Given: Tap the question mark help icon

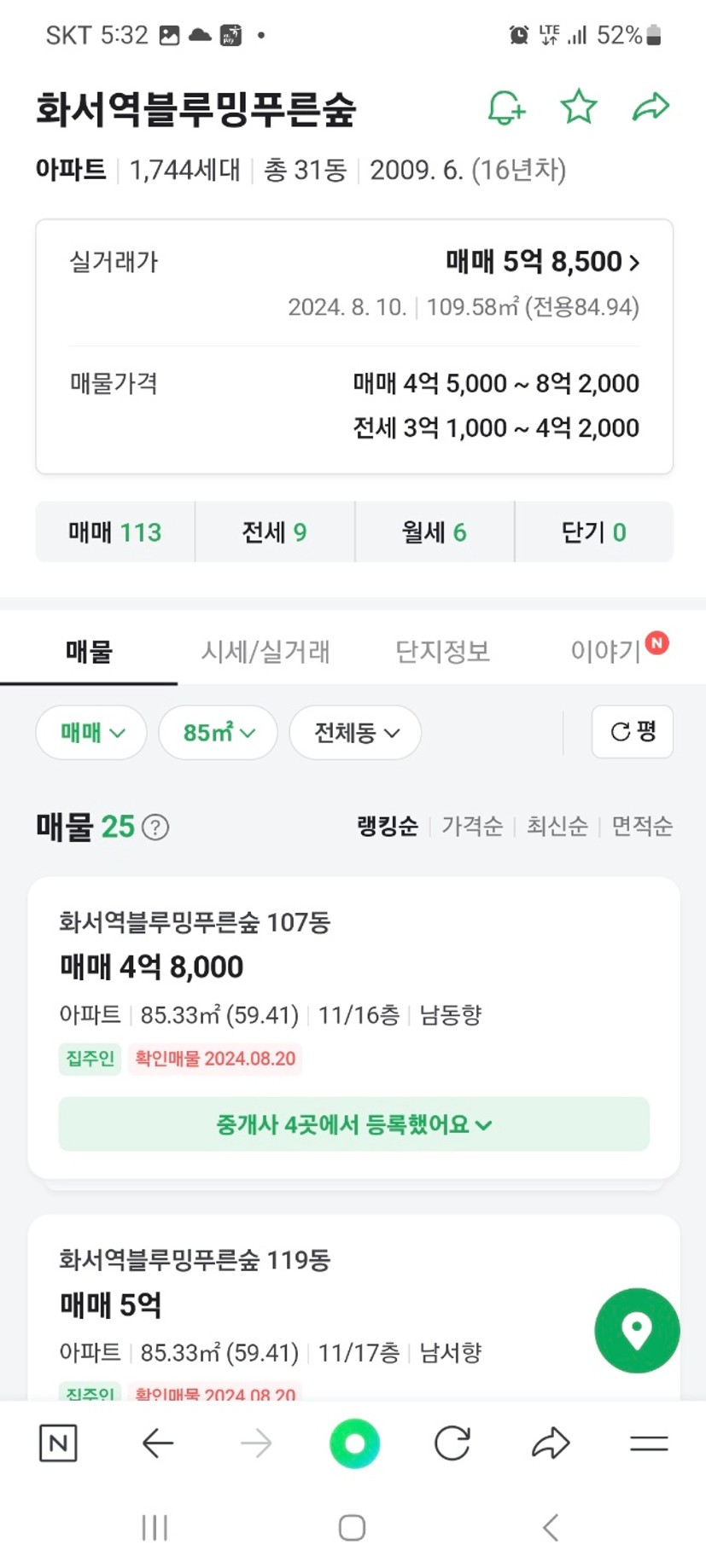Looking at the screenshot, I should pos(155,827).
